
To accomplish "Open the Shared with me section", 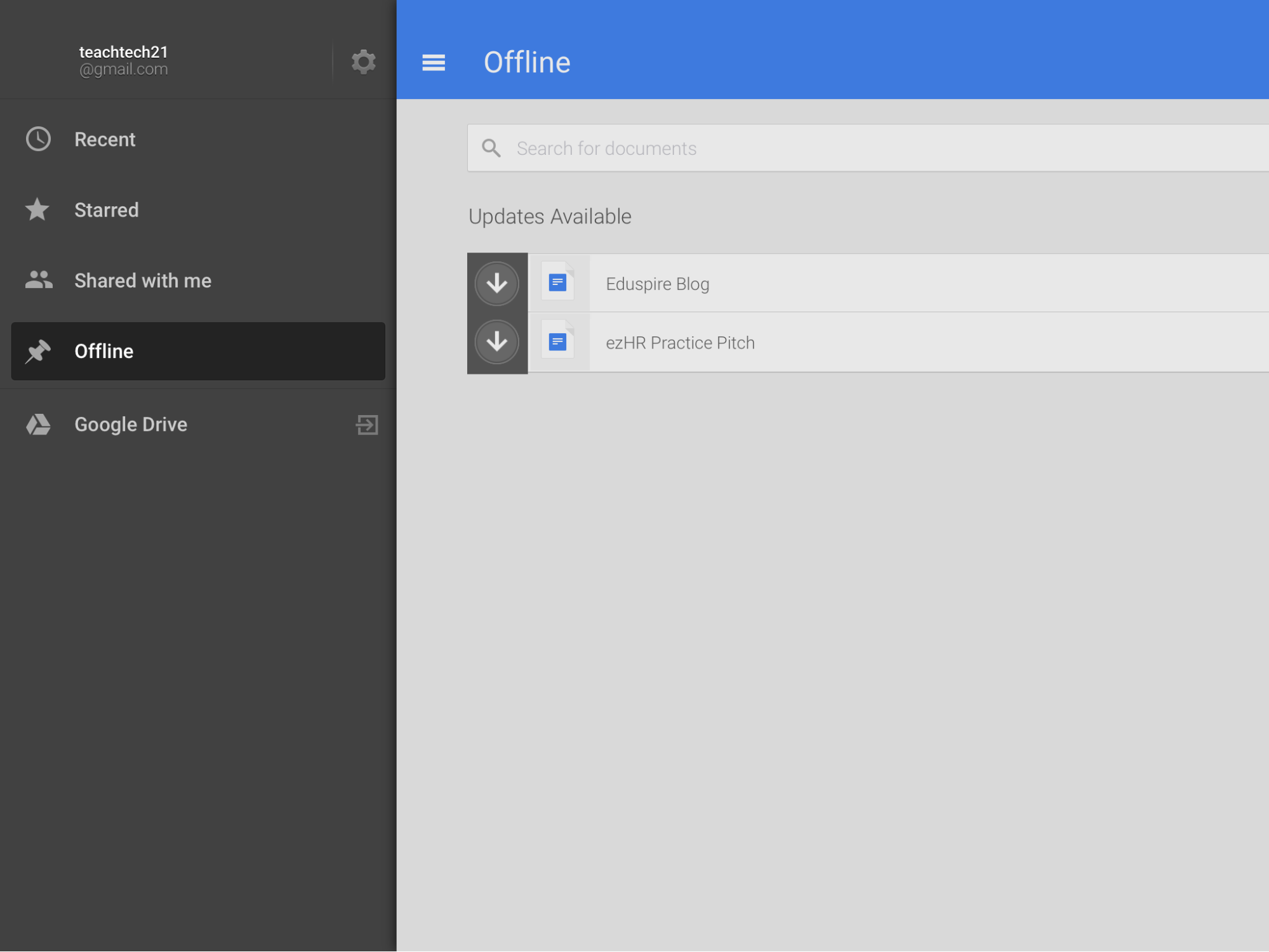I will (198, 281).
